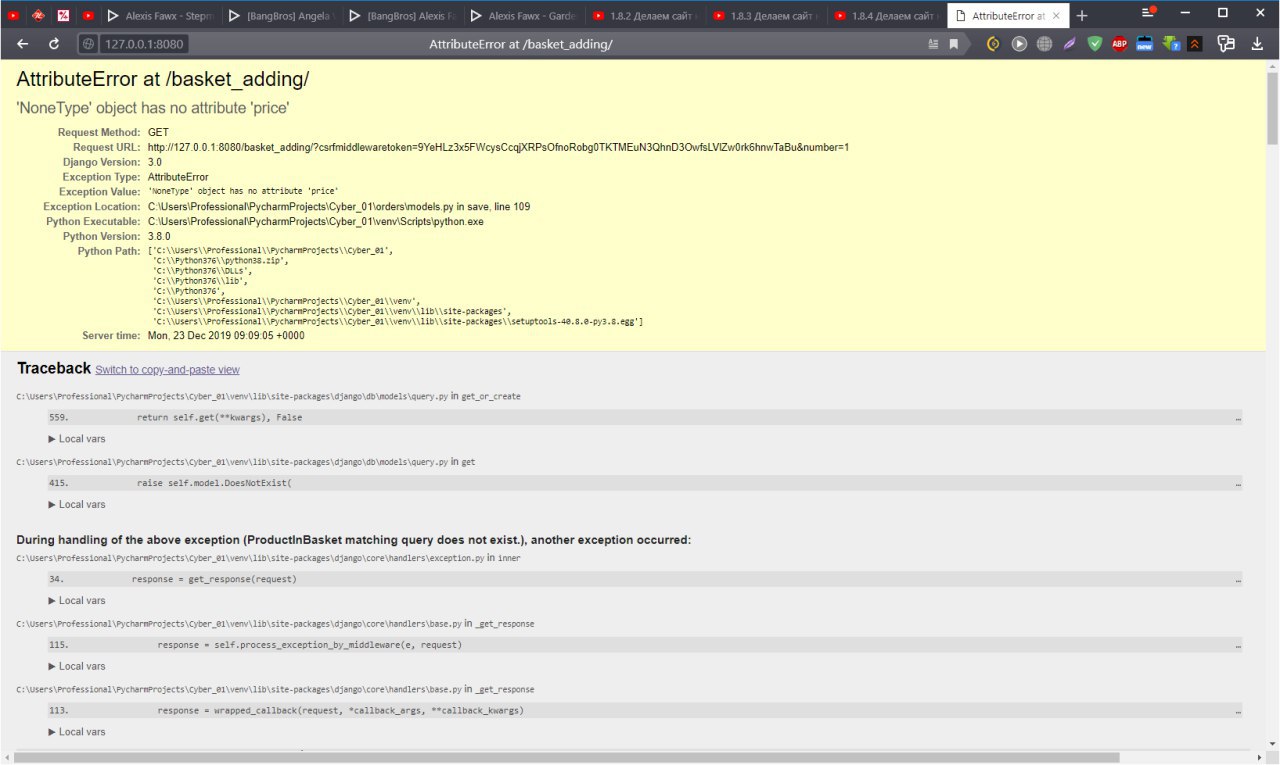This screenshot has height=765, width=1280.
Task: Open the Adblock Plus (ABP) extension
Action: tap(1120, 44)
